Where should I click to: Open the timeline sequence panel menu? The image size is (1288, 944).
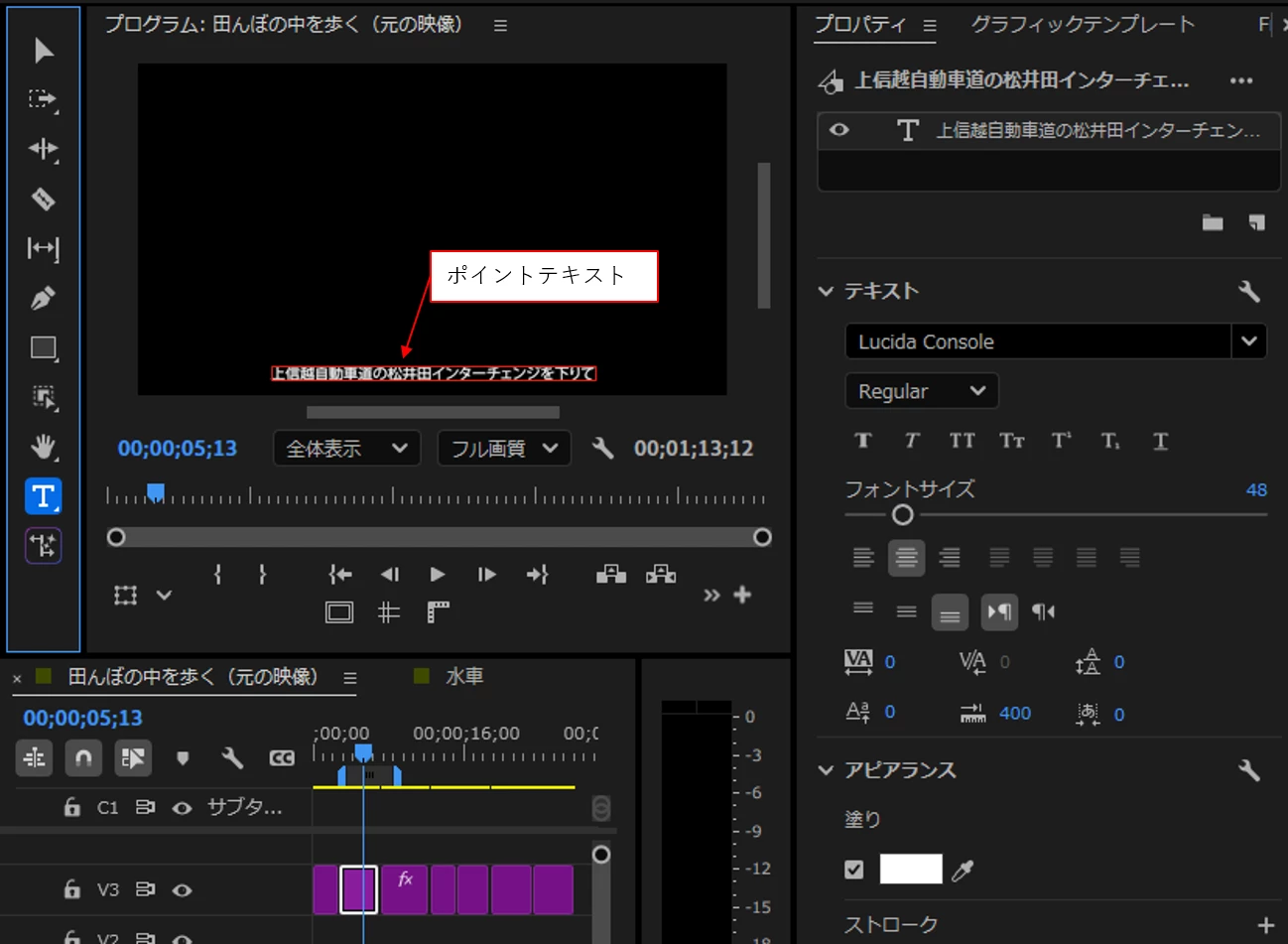coord(350,678)
